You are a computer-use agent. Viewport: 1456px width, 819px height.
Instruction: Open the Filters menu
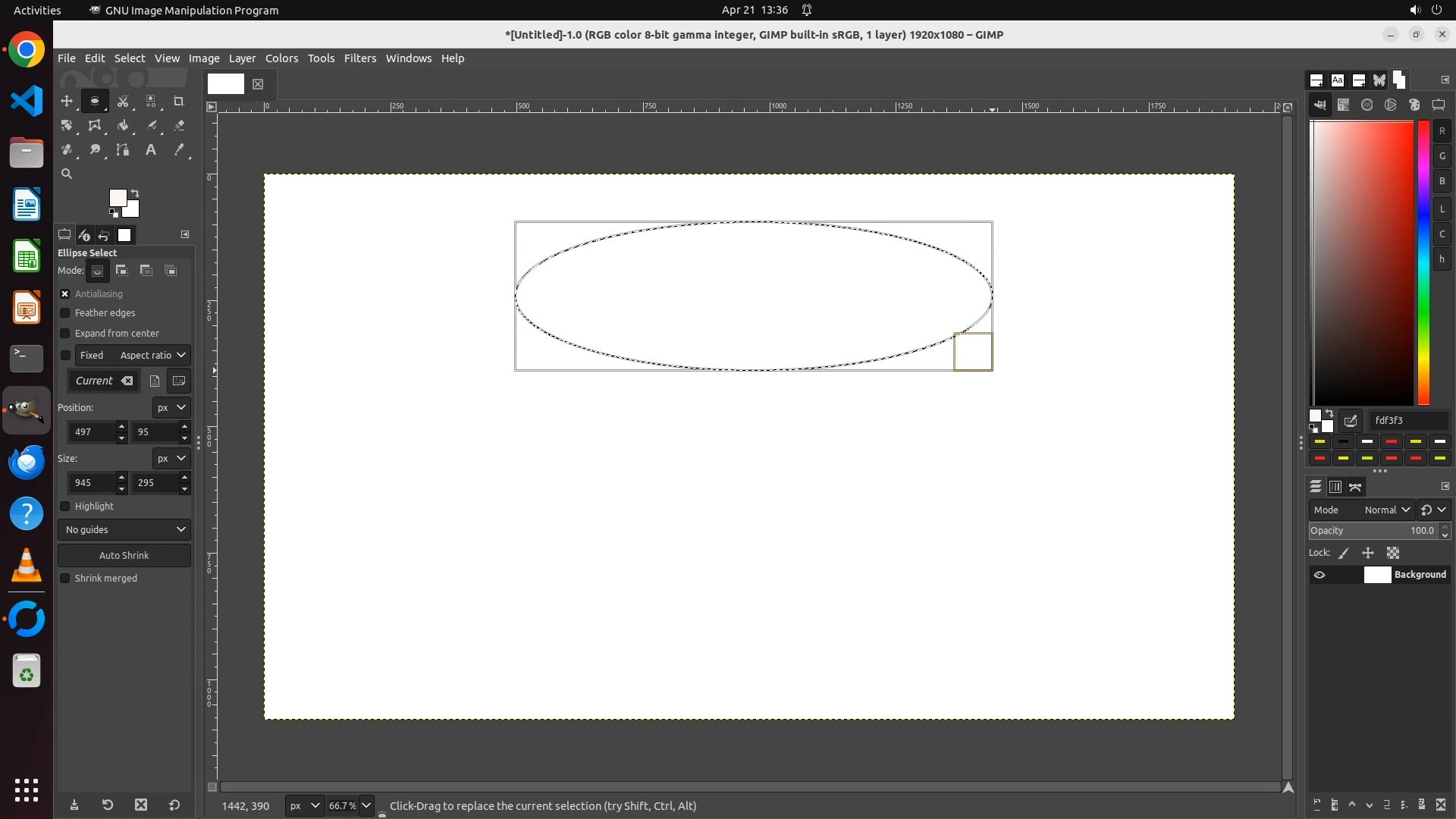[359, 58]
